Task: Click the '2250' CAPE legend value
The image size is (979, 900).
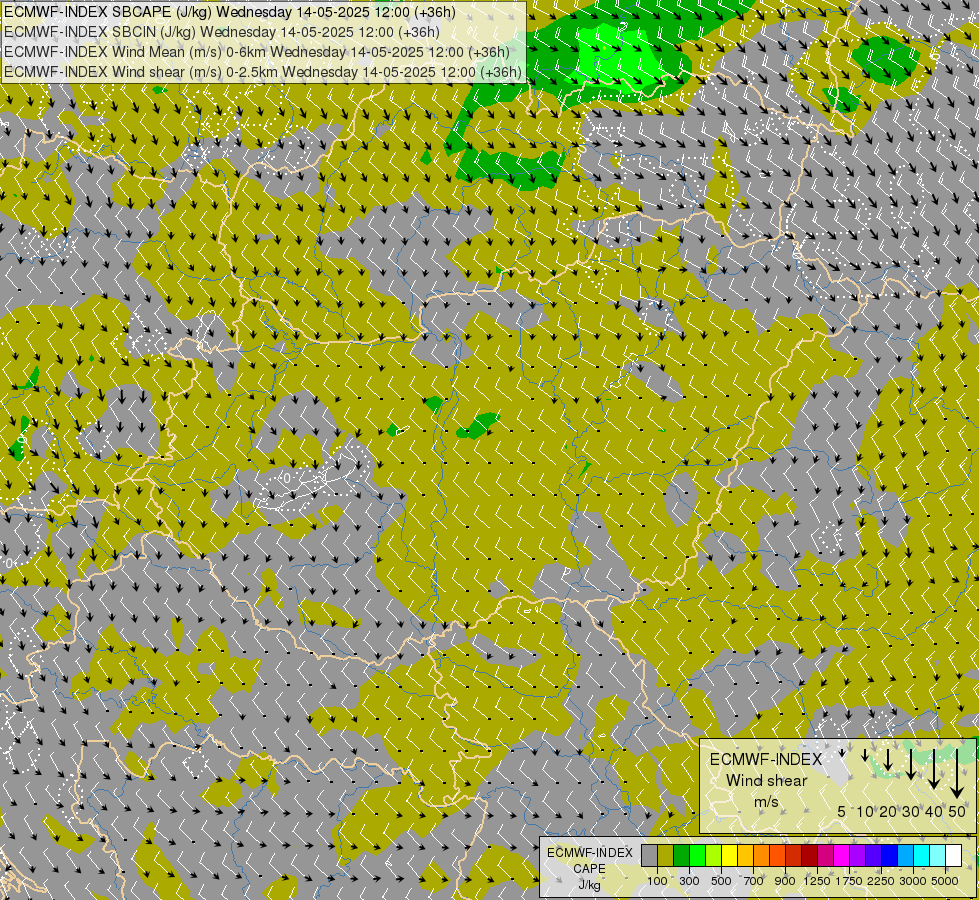Action: click(880, 881)
